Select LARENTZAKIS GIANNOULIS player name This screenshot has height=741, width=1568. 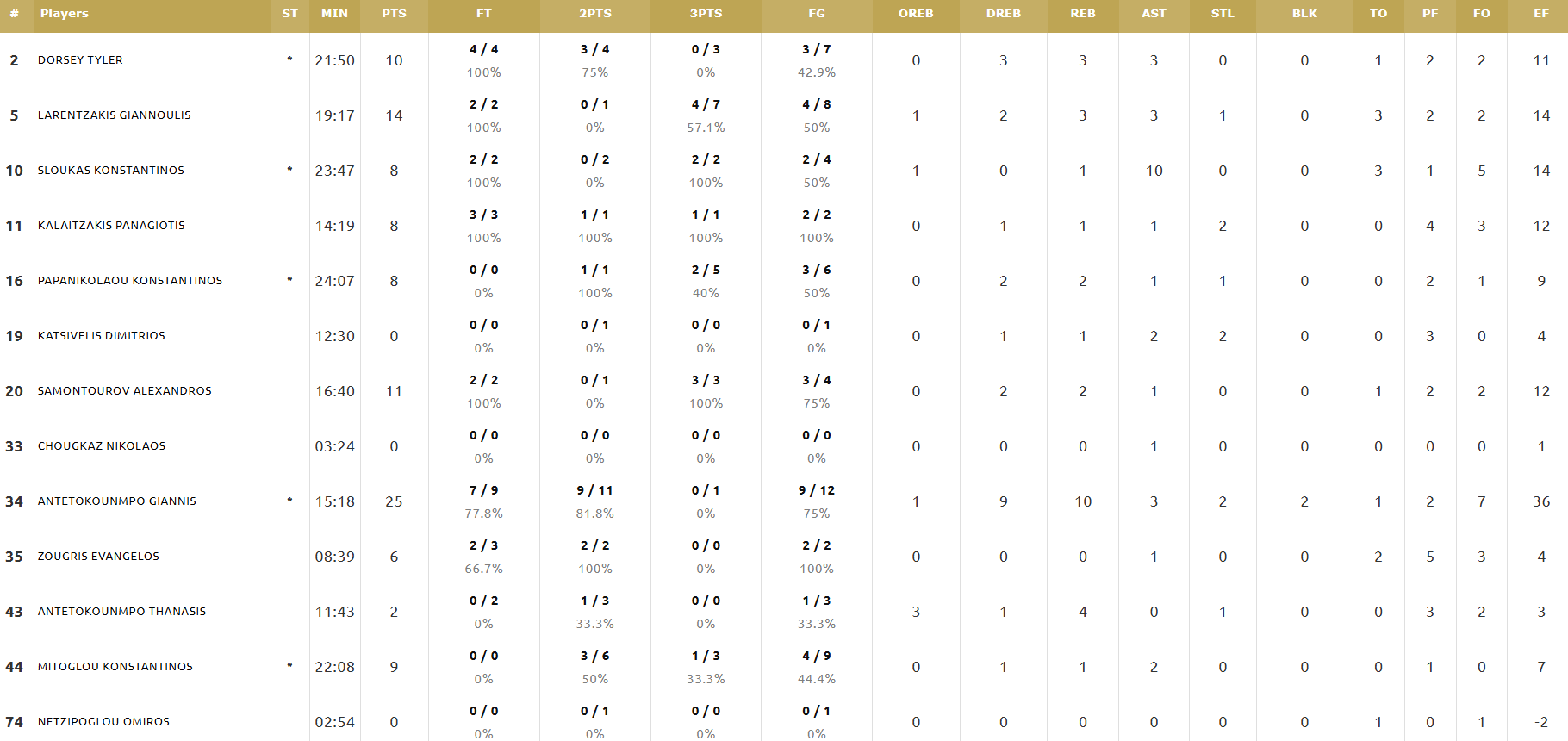click(x=115, y=115)
